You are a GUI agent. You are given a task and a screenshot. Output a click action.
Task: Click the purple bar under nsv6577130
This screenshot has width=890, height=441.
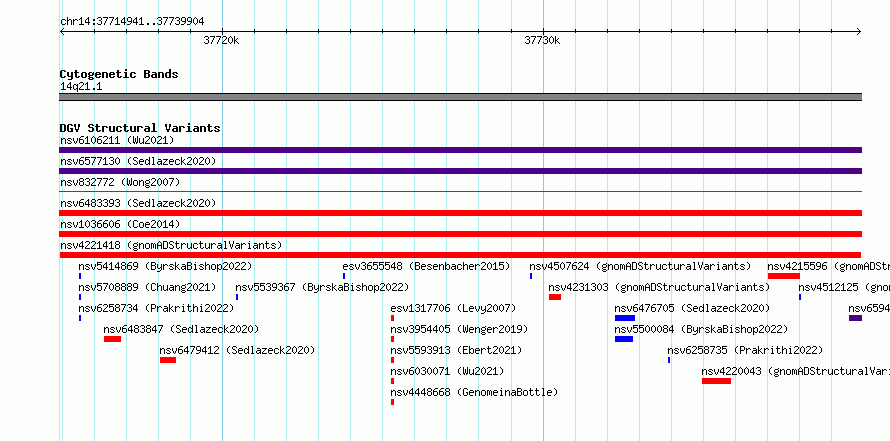click(460, 171)
